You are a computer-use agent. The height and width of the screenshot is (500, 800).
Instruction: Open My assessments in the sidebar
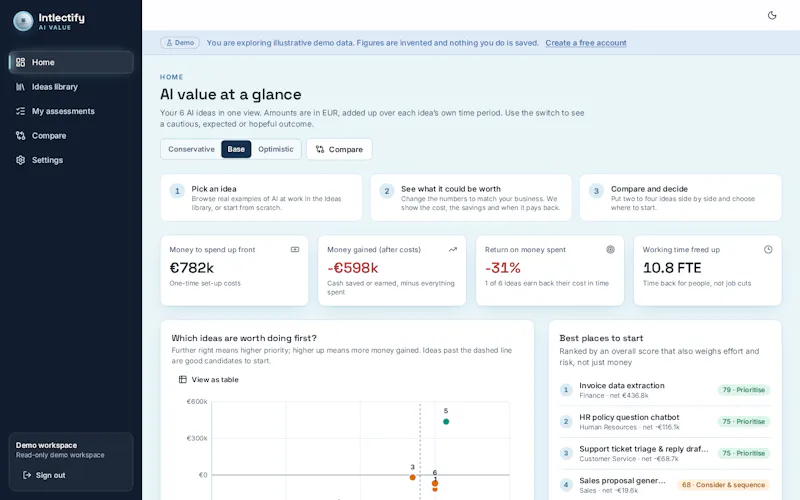point(71,111)
